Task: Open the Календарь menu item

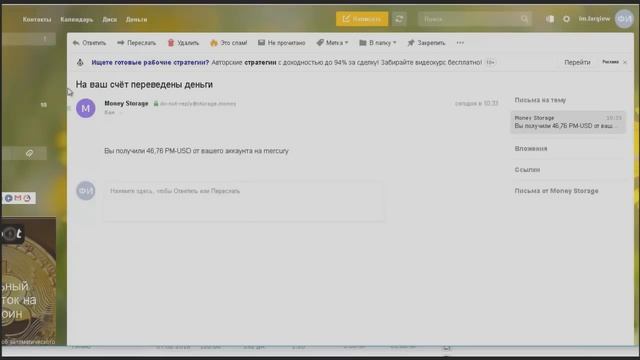Action: pos(76,19)
